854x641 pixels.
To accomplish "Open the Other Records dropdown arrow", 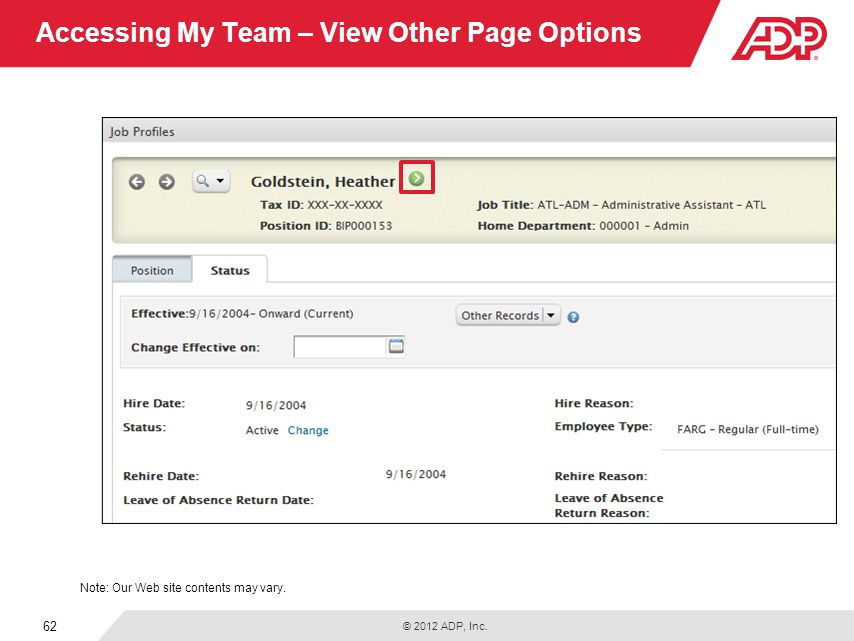I will click(548, 315).
